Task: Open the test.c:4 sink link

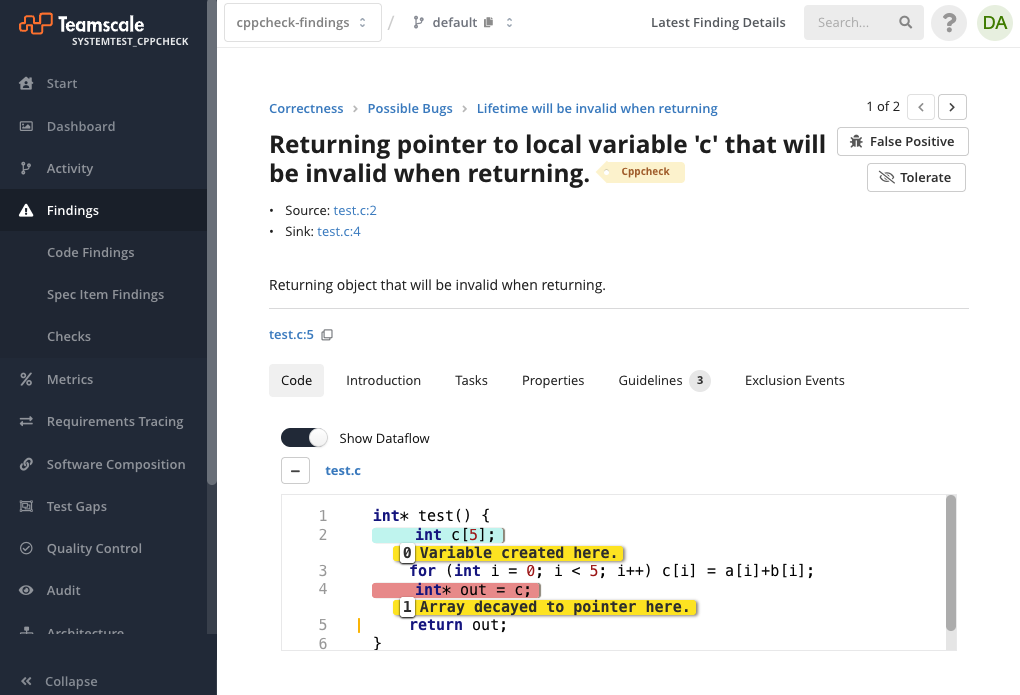Action: point(338,231)
